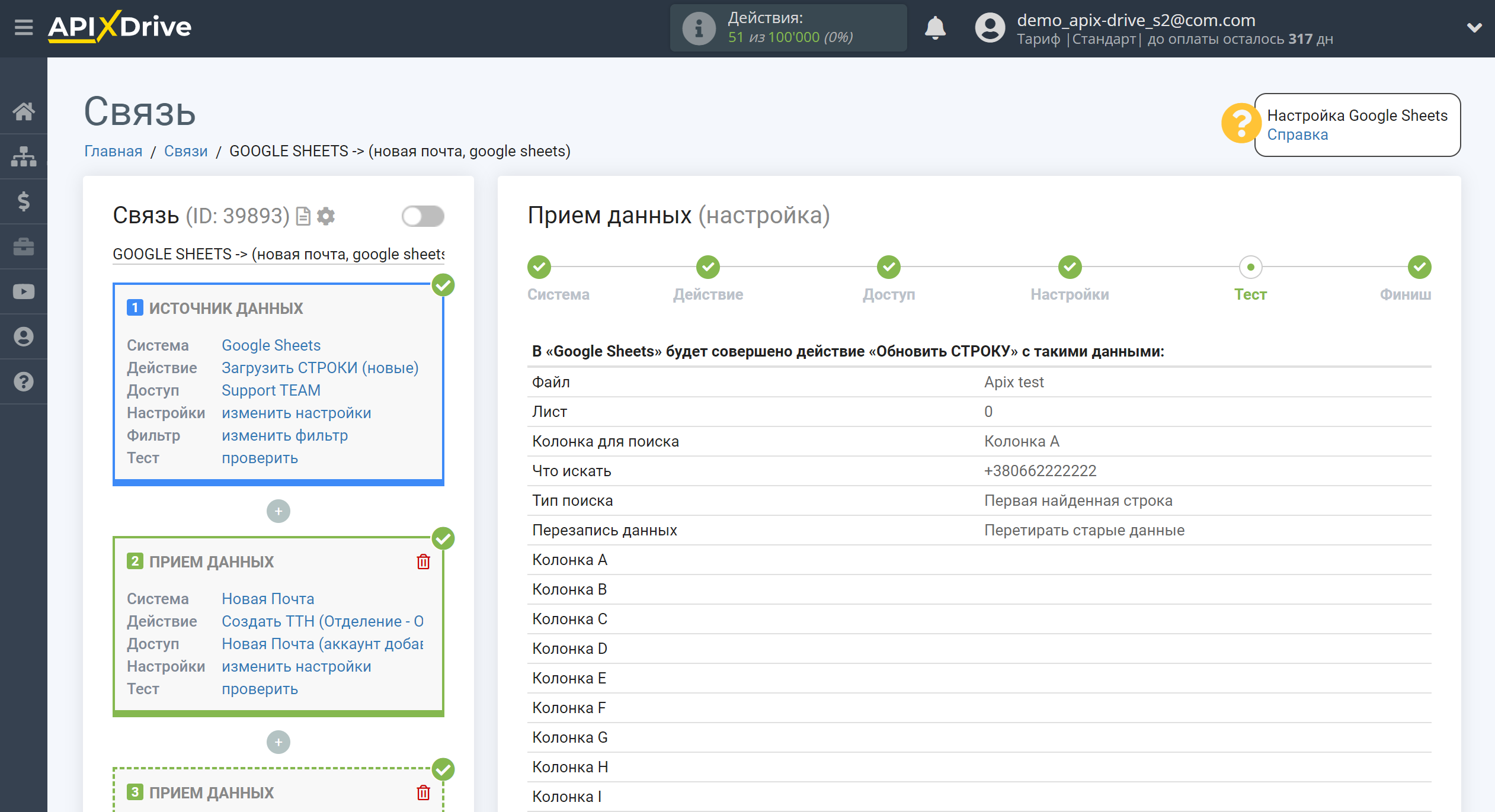Click the copy document icon beside ID
Screen dimensions: 1495x812
(303, 216)
